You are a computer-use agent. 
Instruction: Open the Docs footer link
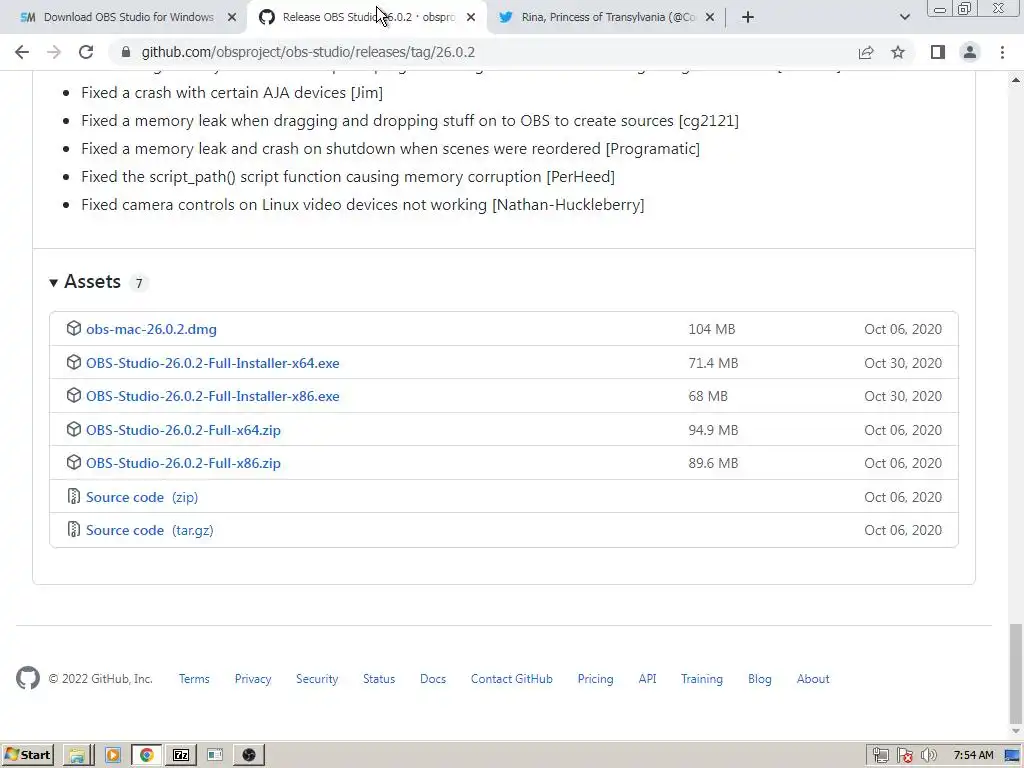point(433,679)
